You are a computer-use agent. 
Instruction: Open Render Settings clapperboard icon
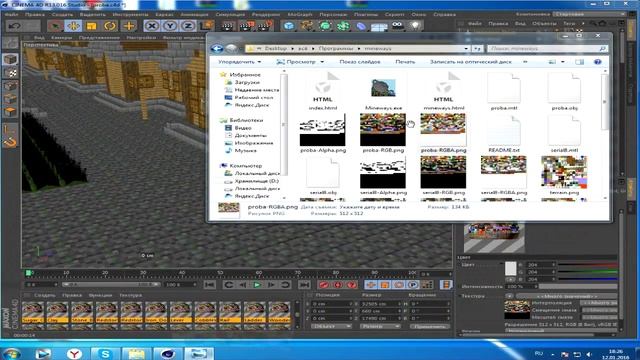[x=265, y=26]
